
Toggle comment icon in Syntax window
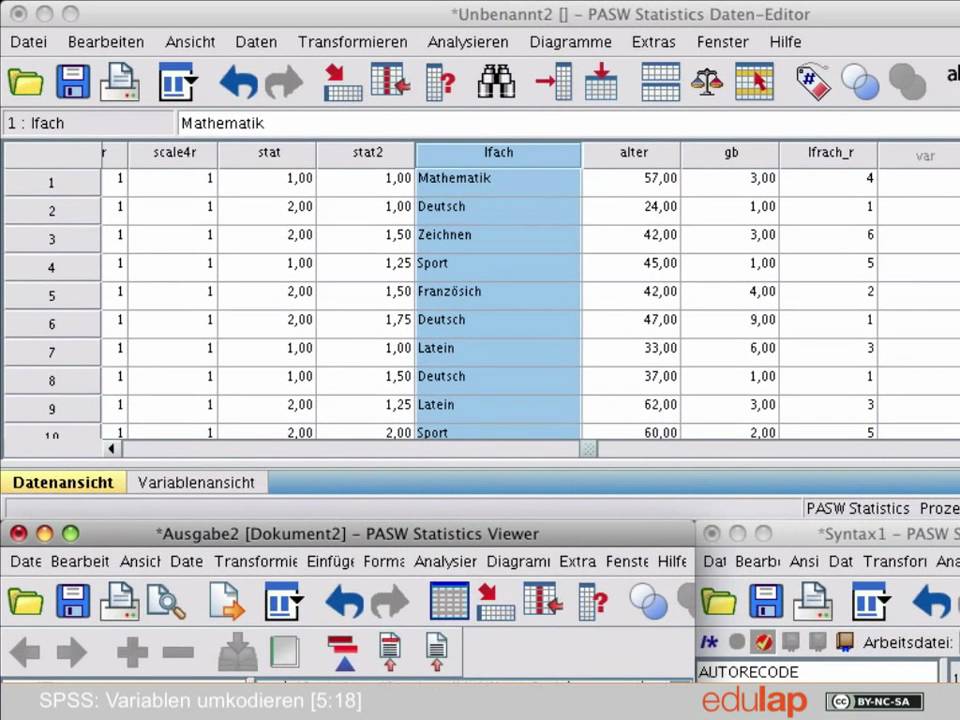pos(709,642)
